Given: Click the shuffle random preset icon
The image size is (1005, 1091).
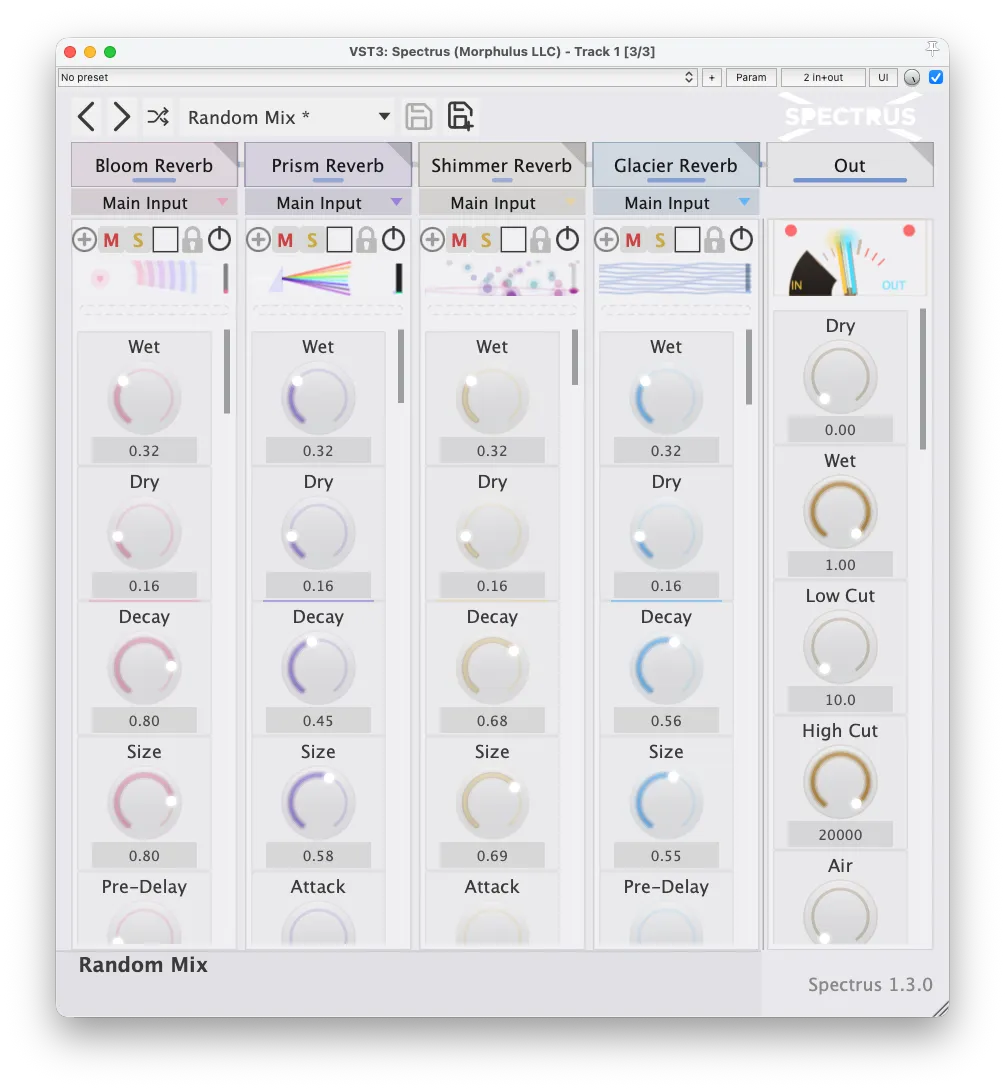Looking at the screenshot, I should [x=158, y=116].
